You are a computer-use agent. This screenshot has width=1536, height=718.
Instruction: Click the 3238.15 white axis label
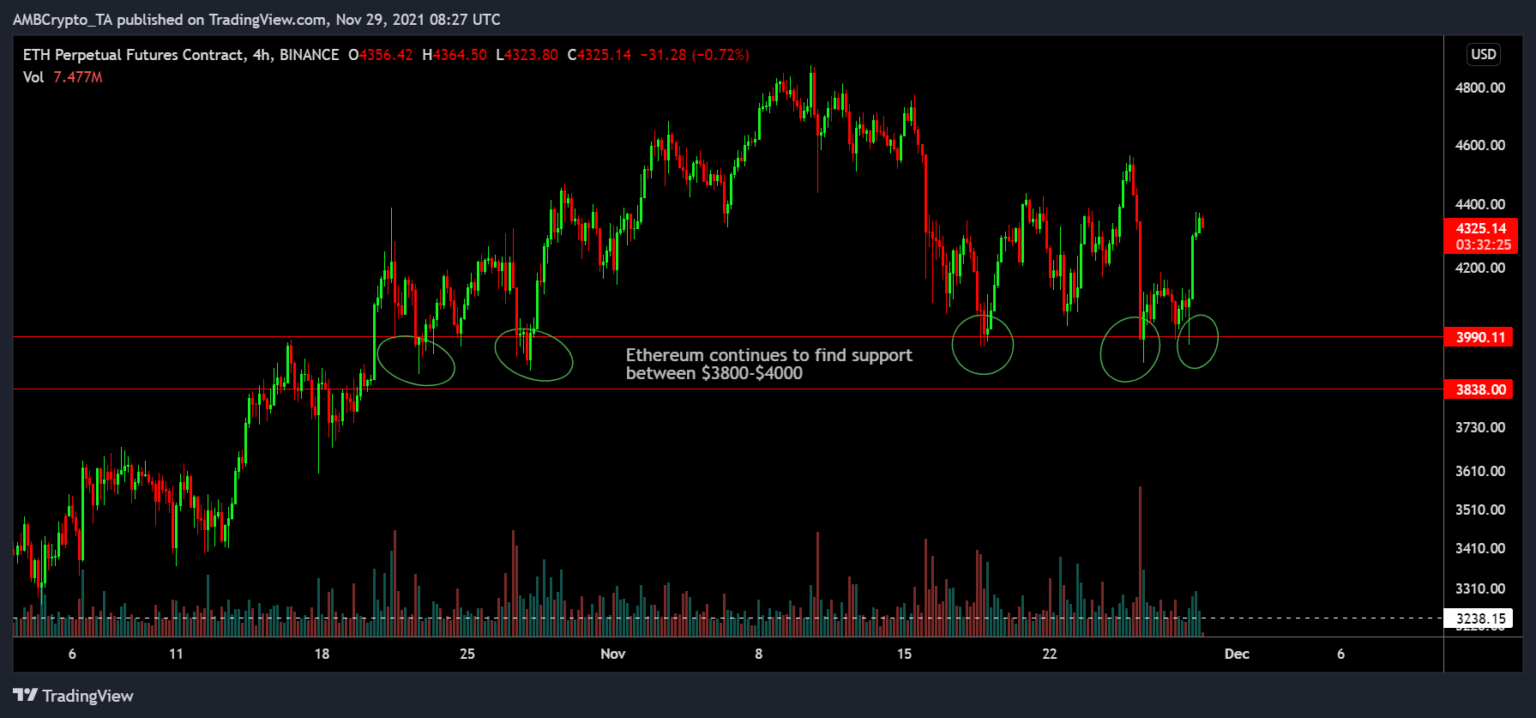point(1482,619)
